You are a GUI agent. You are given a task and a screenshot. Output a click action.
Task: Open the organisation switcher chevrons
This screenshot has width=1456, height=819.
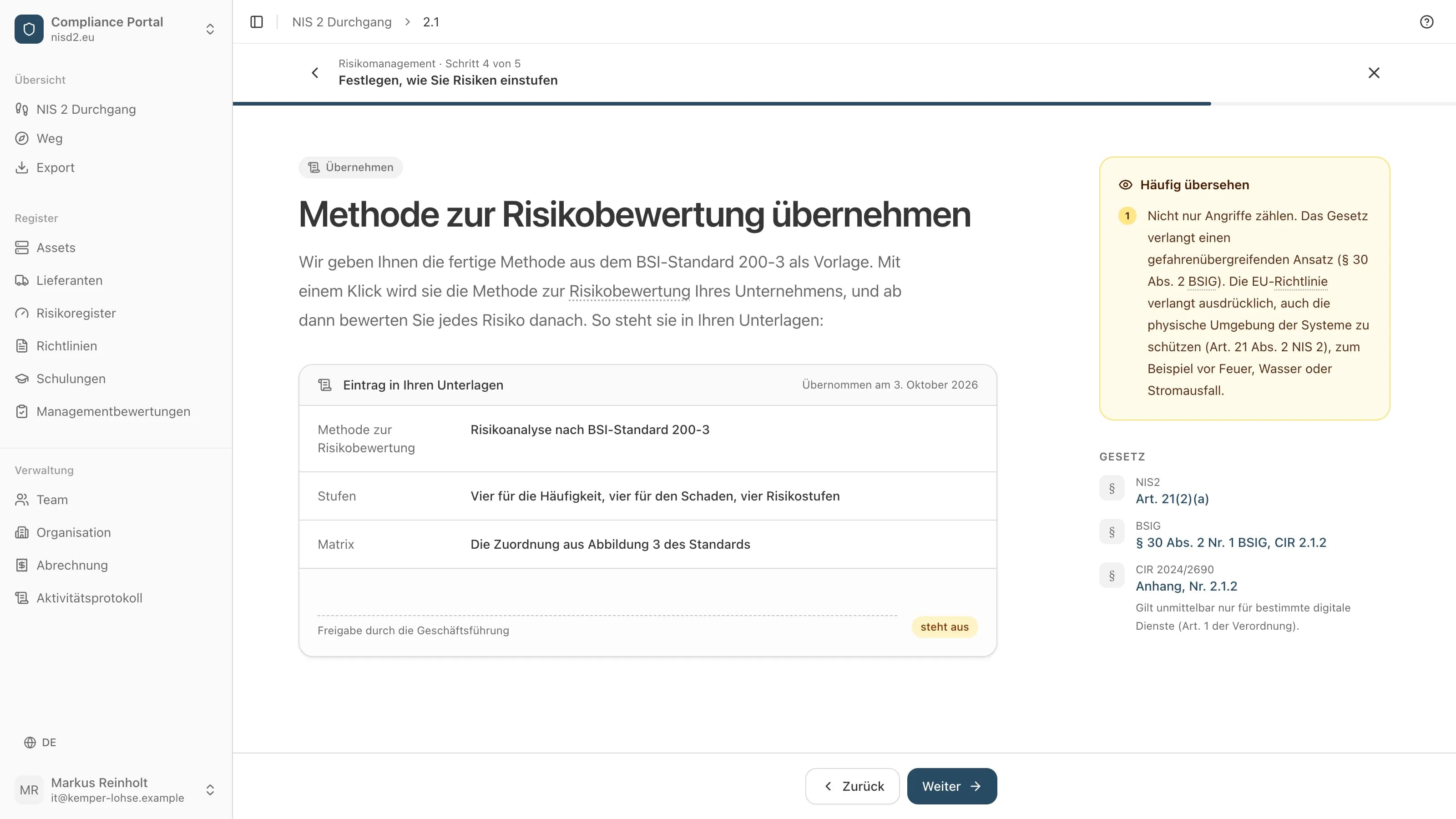point(210,29)
